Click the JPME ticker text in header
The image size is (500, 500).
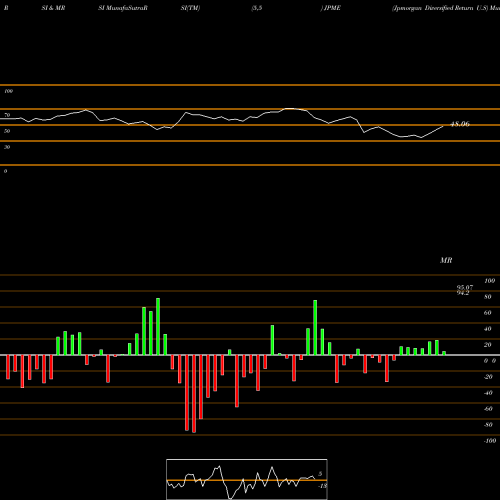[x=332, y=8]
